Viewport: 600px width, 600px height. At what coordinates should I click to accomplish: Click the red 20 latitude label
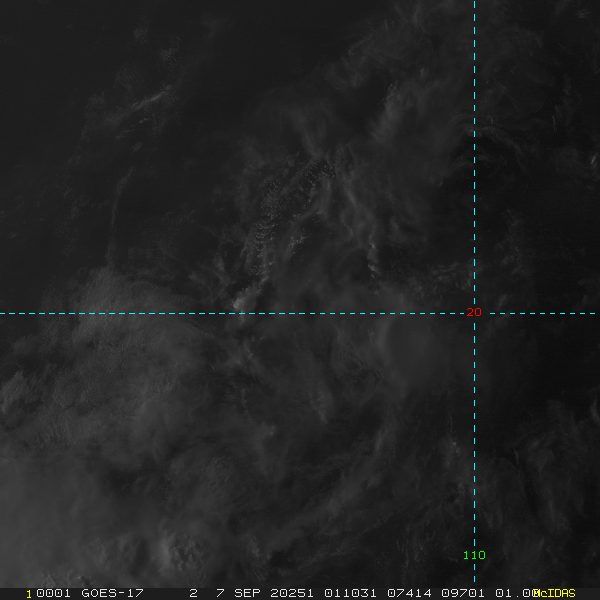pos(474,312)
